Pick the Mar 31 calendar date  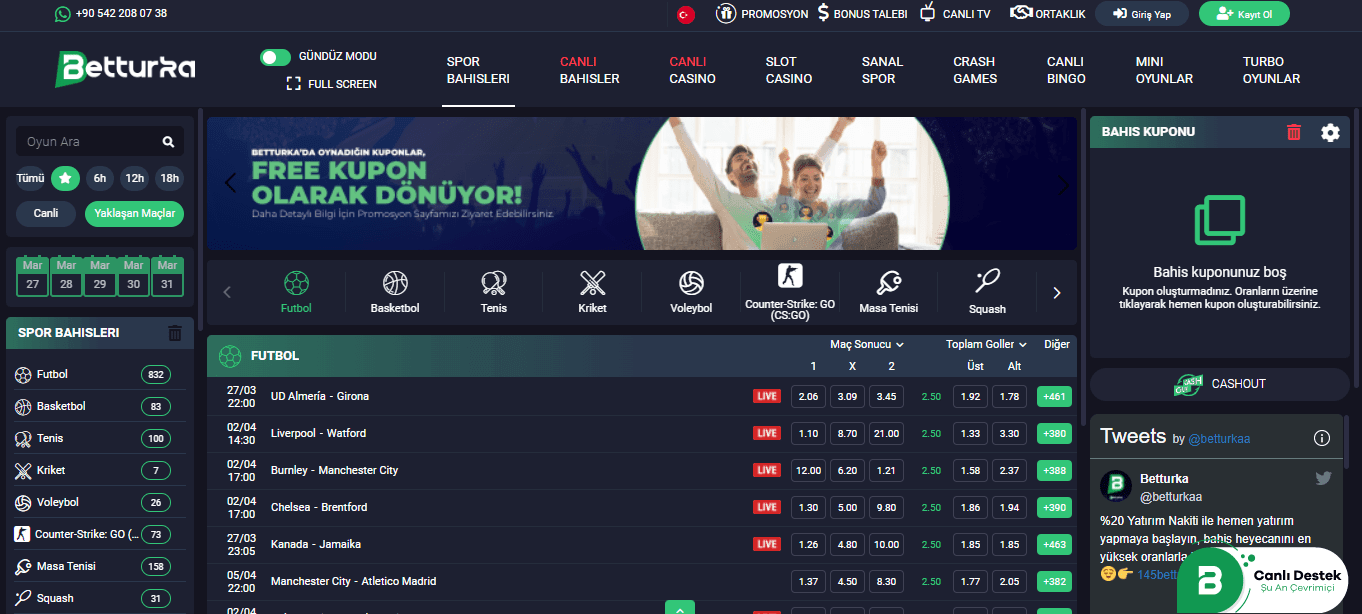167,277
